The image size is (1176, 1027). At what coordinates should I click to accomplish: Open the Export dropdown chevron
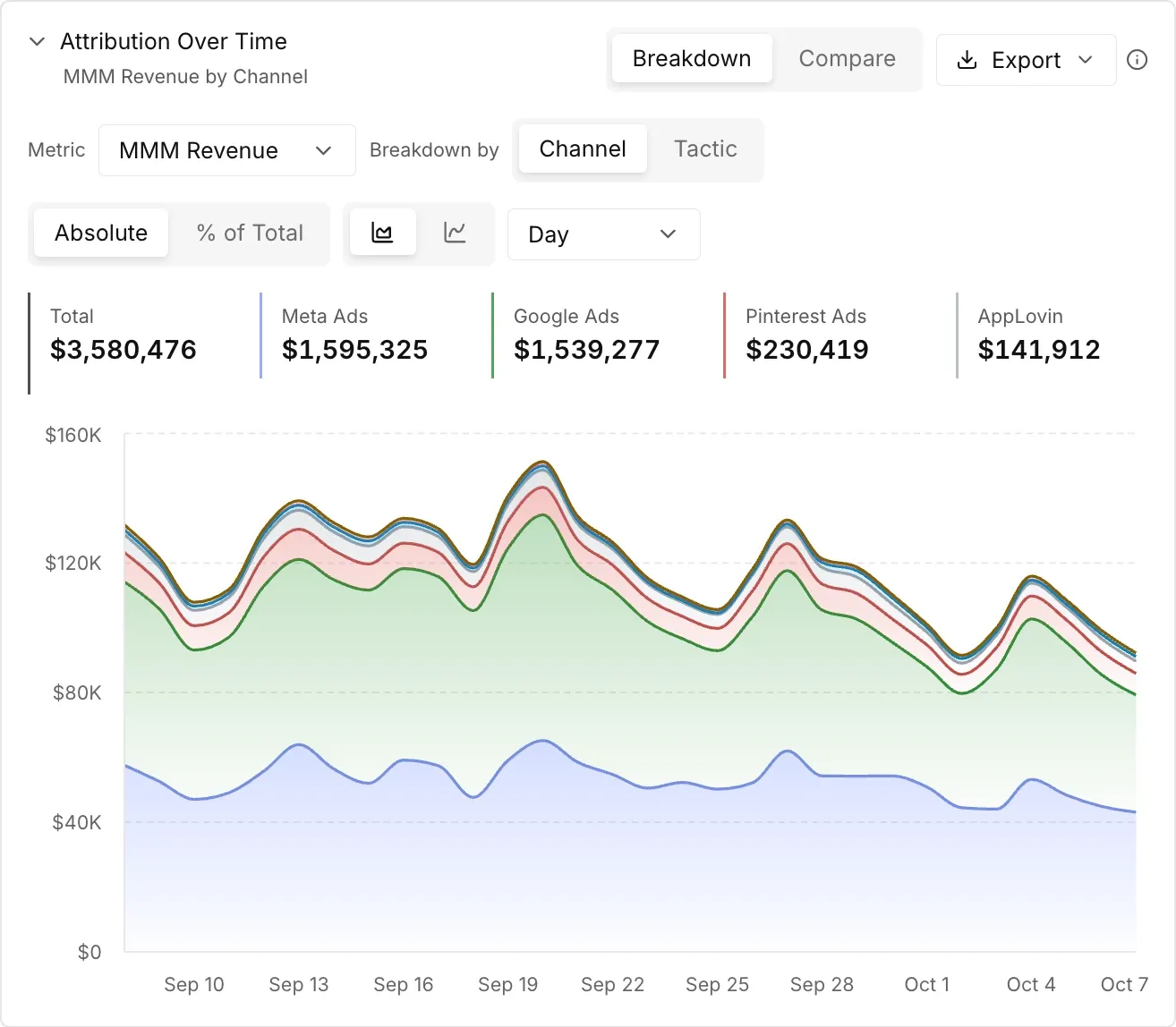1086,60
